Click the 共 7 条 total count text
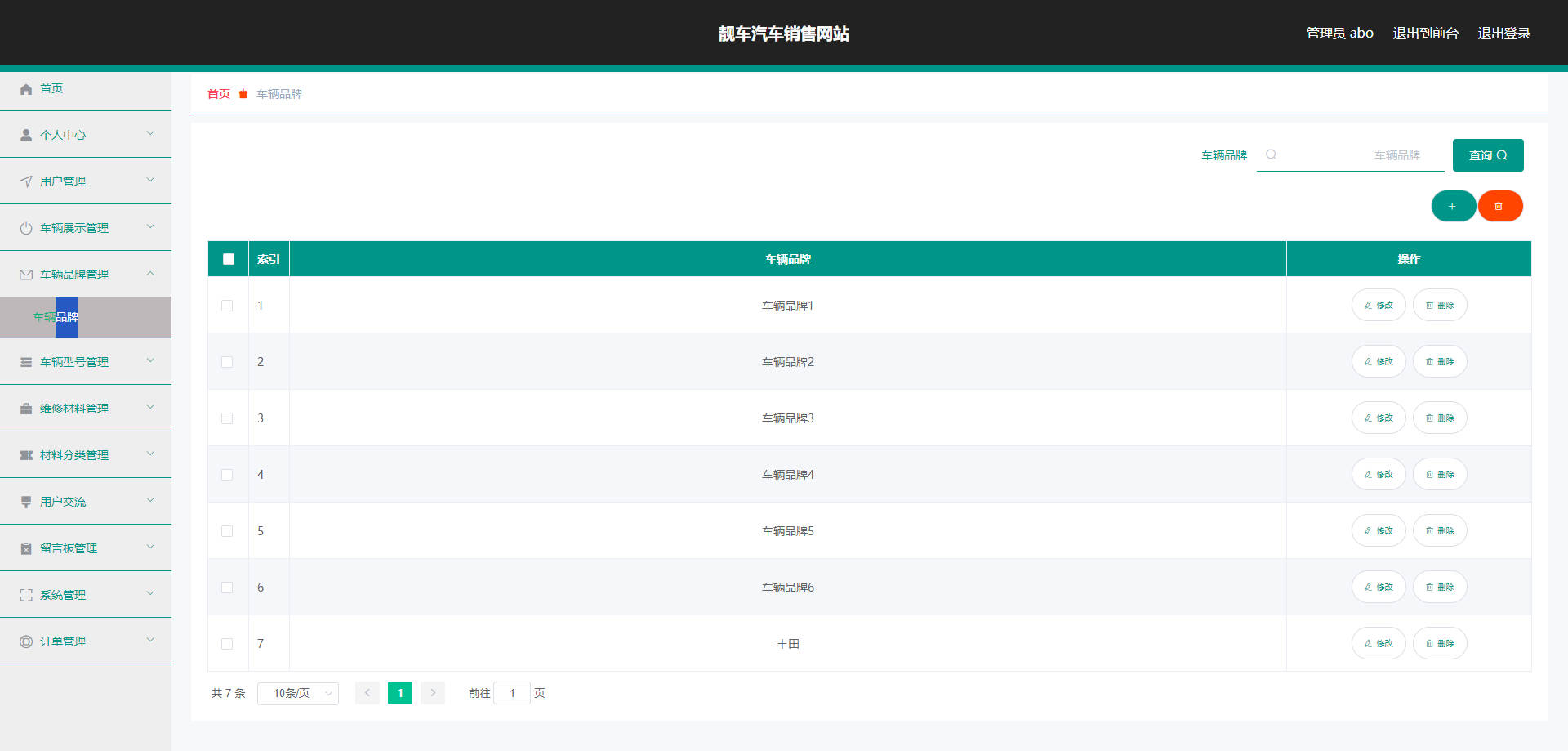The height and width of the screenshot is (751, 1568). point(229,693)
